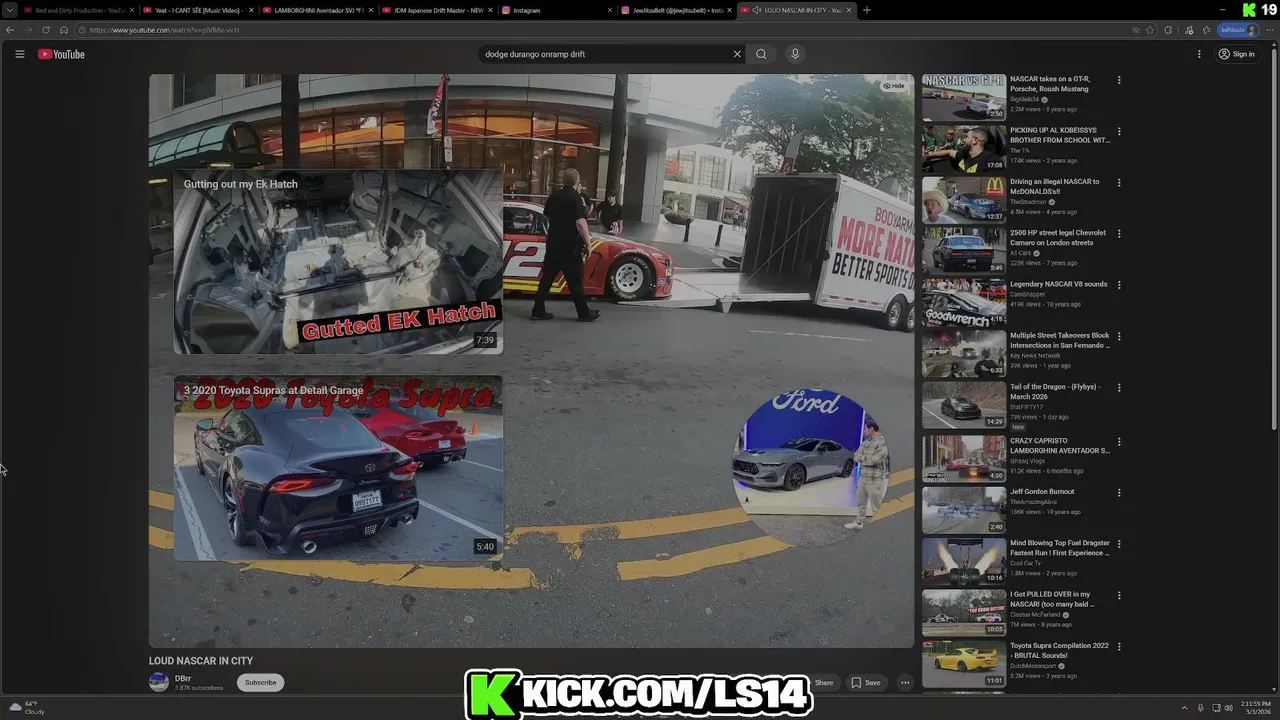
Task: Click the Instagram tab favicon
Action: (x=506, y=10)
